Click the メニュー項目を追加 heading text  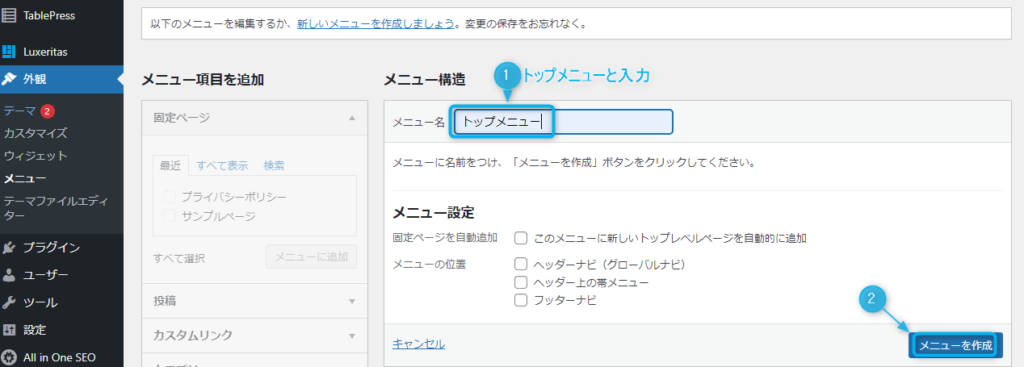pyautogui.click(x=203, y=80)
